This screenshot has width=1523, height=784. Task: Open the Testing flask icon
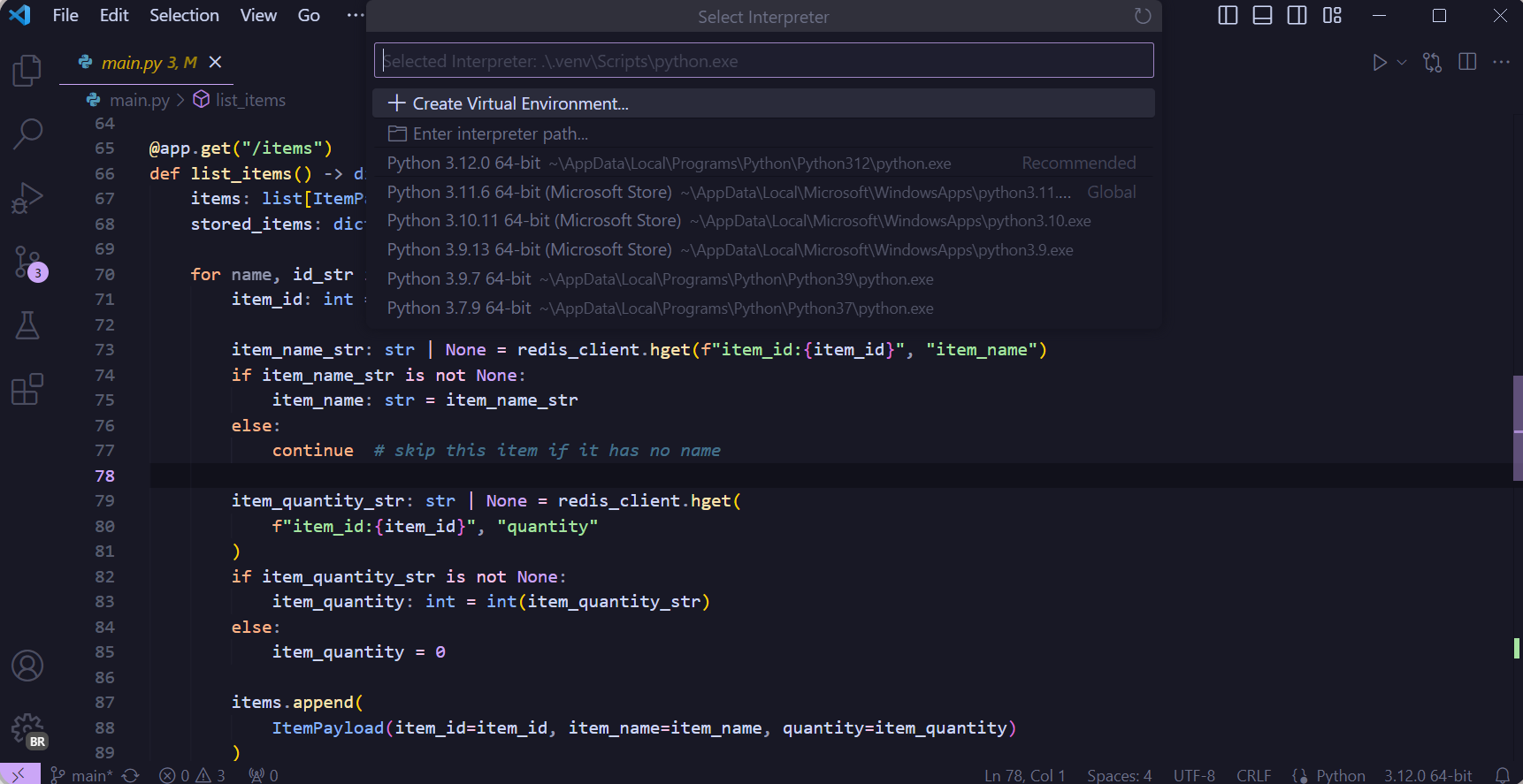coord(27,325)
